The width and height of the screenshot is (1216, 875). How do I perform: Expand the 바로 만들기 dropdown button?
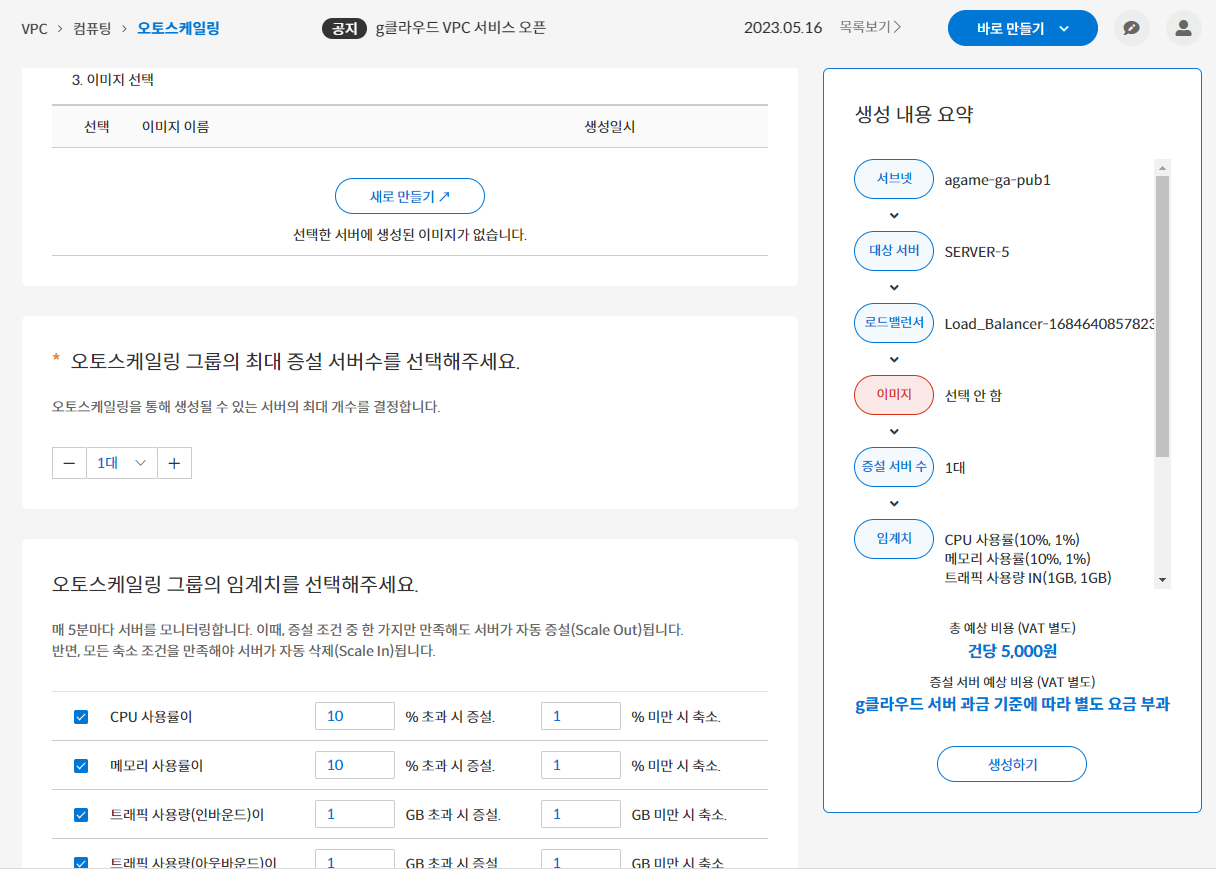click(x=1023, y=29)
